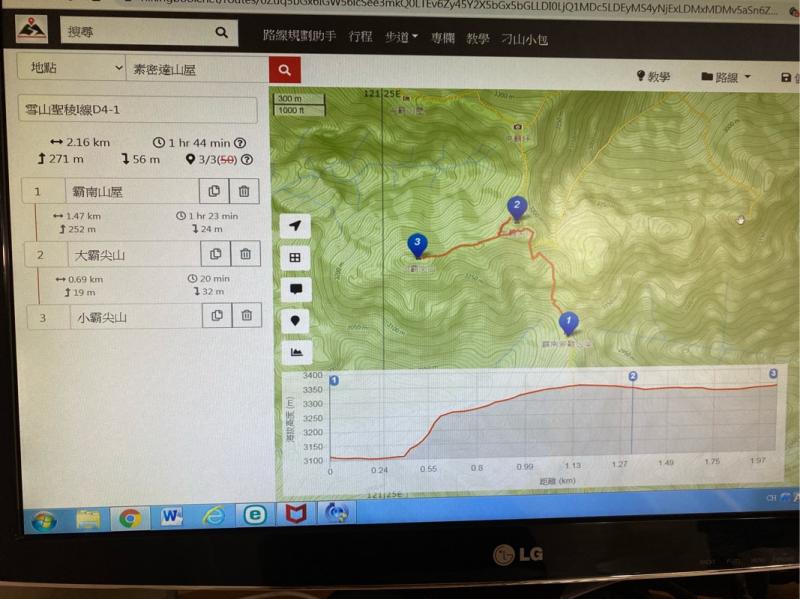The image size is (800, 599).
Task: Click segment time 20 min
Action: click(209, 279)
